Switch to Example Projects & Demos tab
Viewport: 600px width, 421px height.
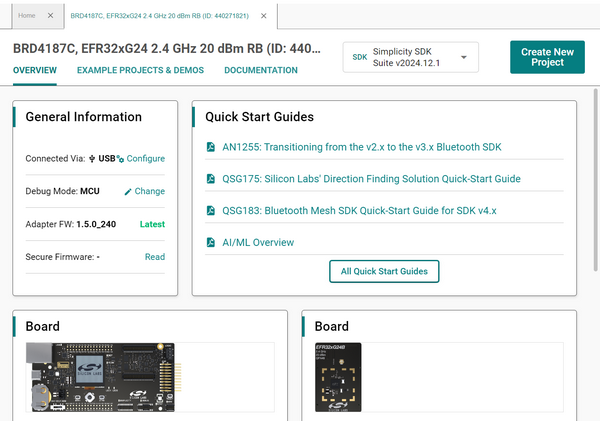140,70
